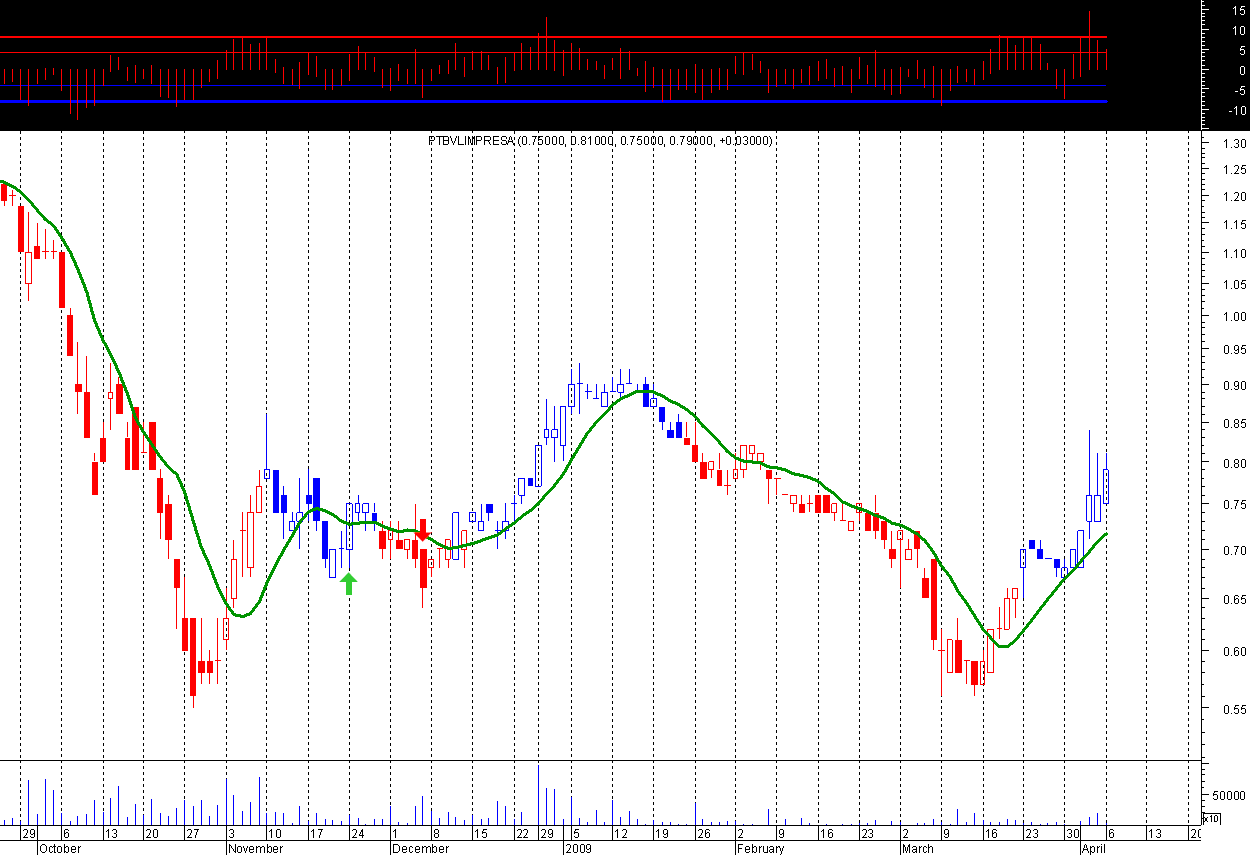This screenshot has height=855, width=1250.
Task: Click the green up-arrow buy signal
Action: pyautogui.click(x=348, y=584)
